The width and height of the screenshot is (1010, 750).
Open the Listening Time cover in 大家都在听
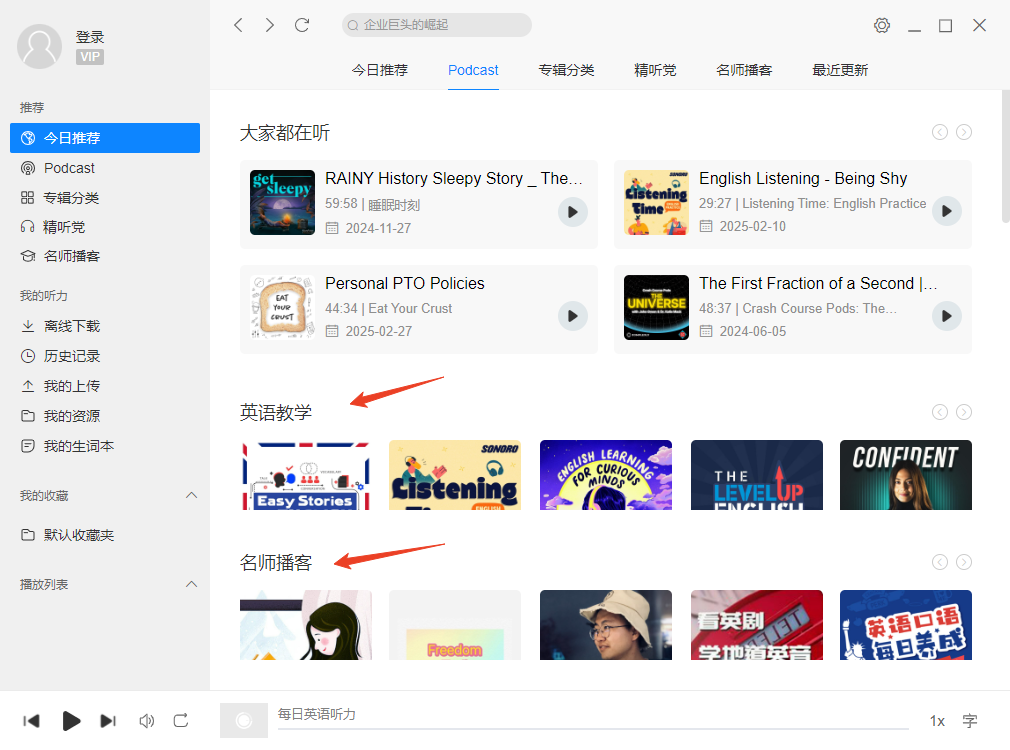click(656, 203)
